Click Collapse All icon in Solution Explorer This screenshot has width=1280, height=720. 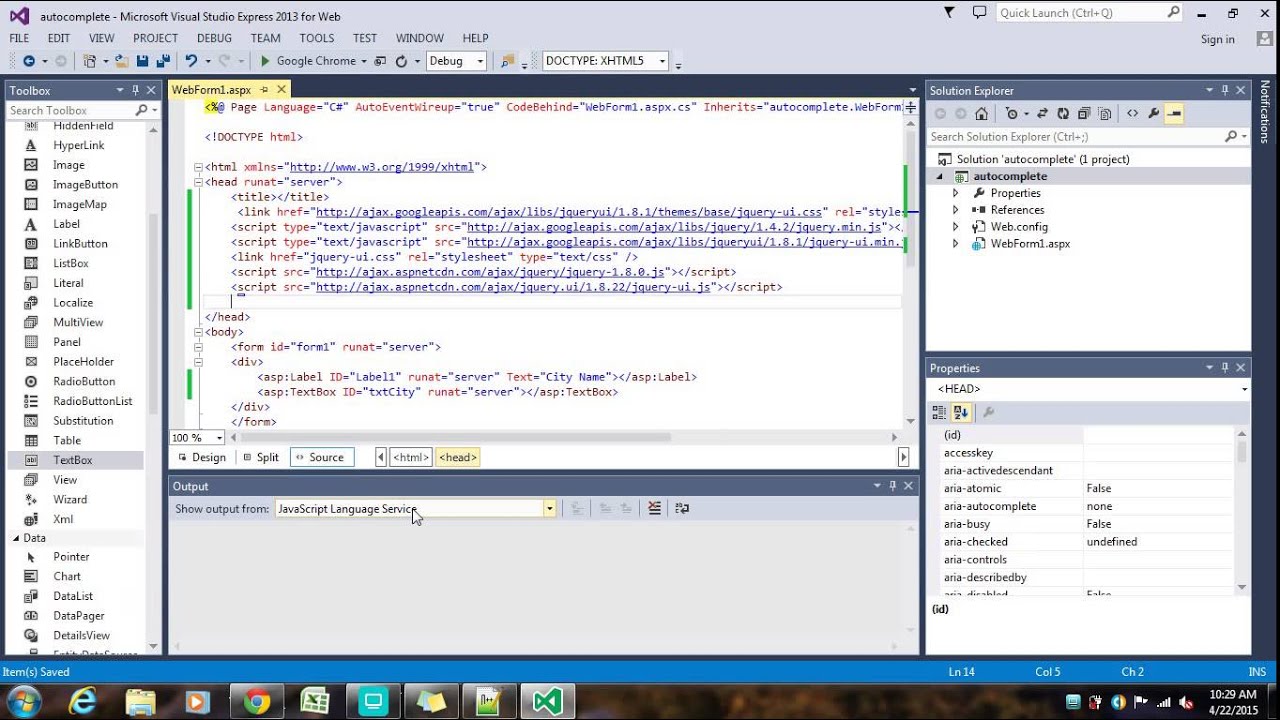(1084, 114)
